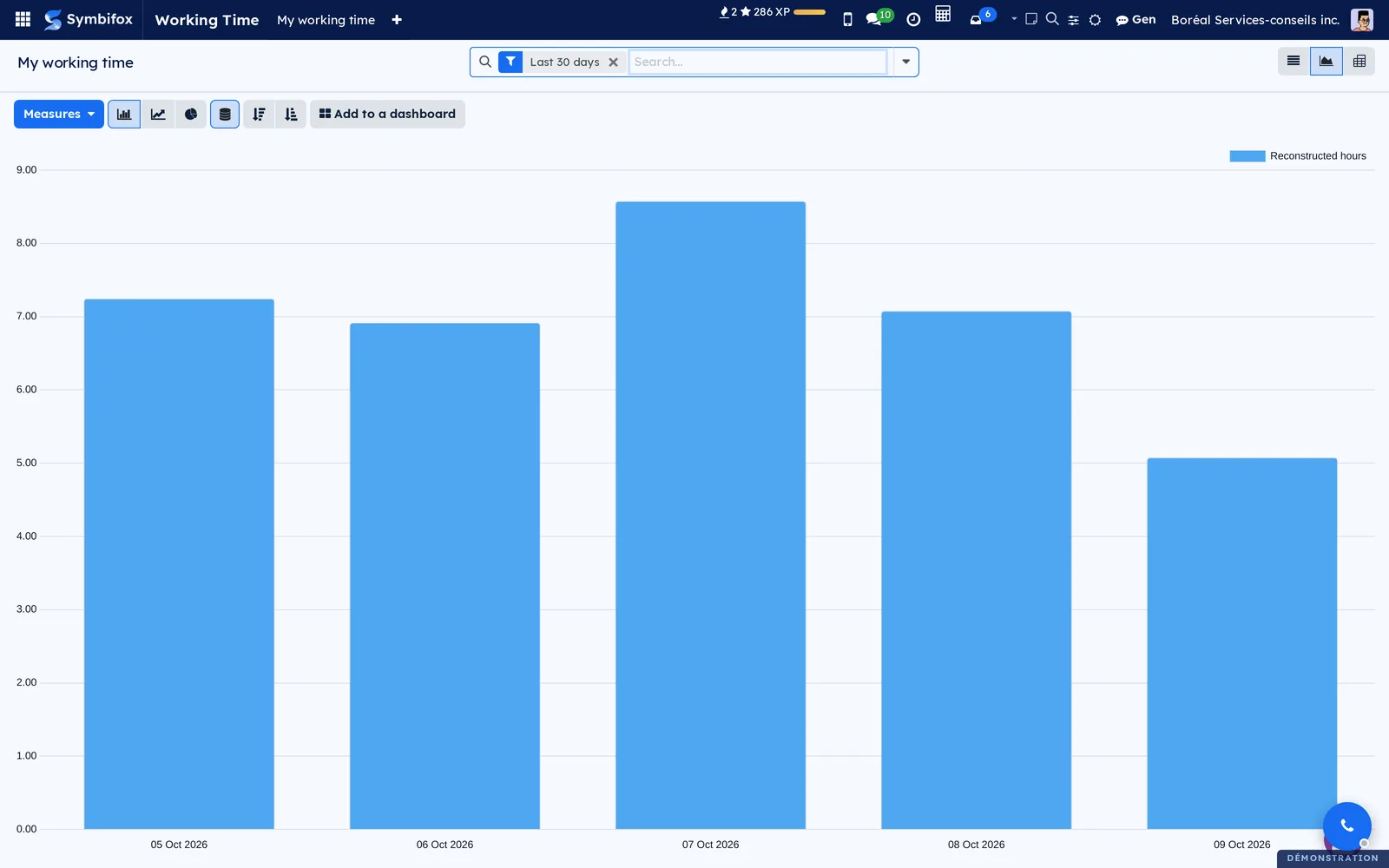
Task: Toggle the sun theme icon
Action: 1096,20
